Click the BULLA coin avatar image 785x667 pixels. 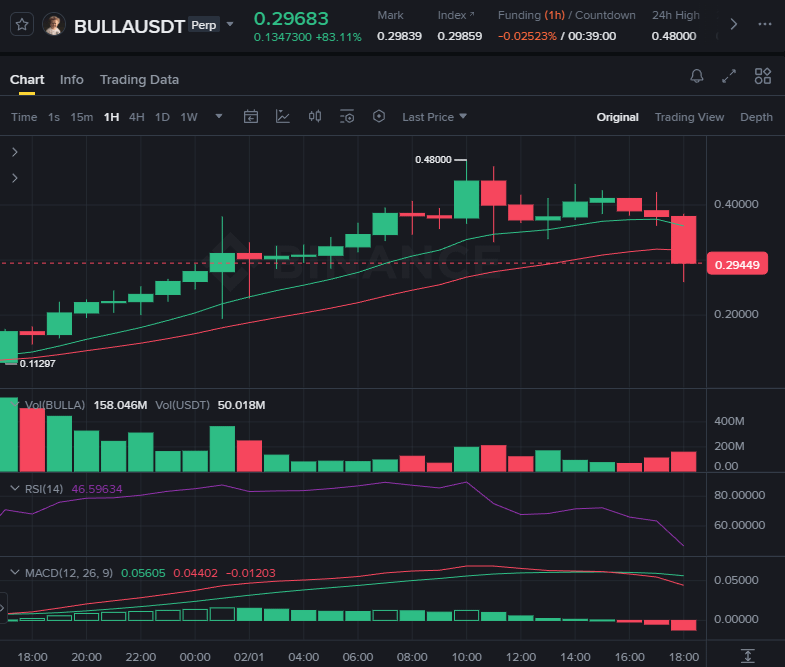(54, 24)
